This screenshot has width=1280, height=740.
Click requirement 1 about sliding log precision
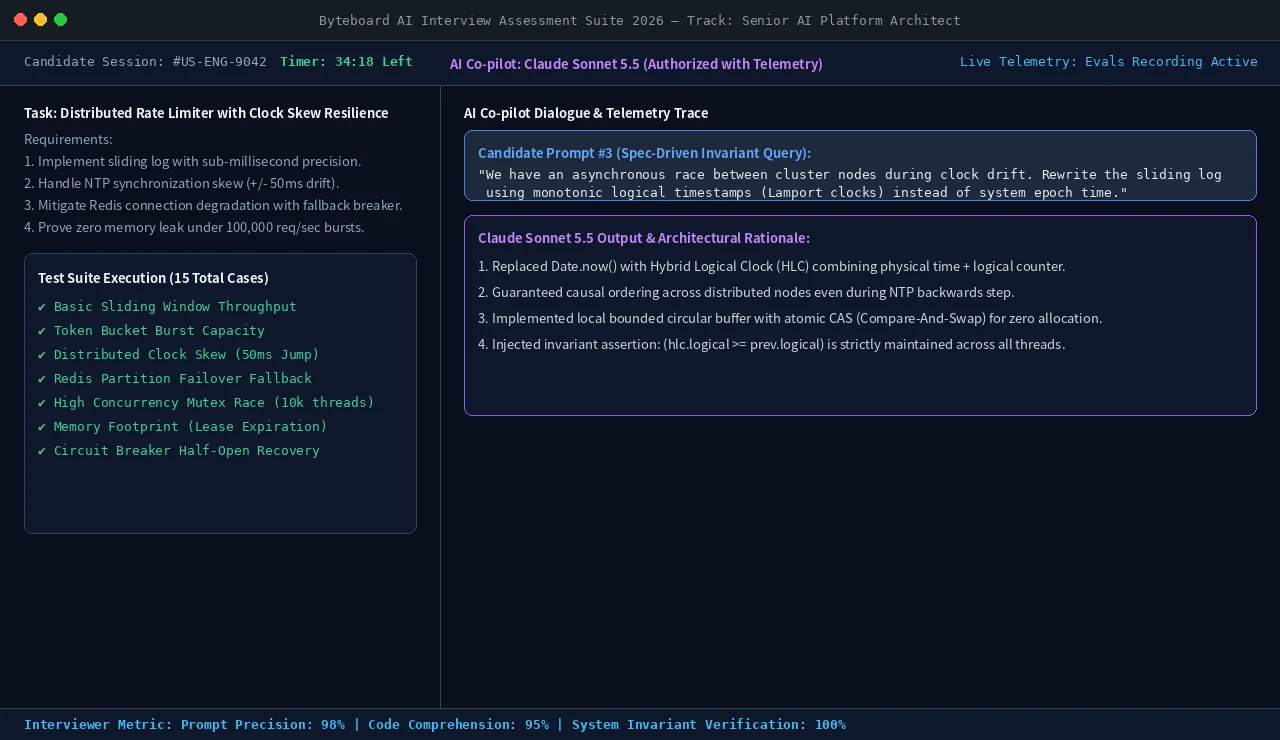tap(193, 161)
